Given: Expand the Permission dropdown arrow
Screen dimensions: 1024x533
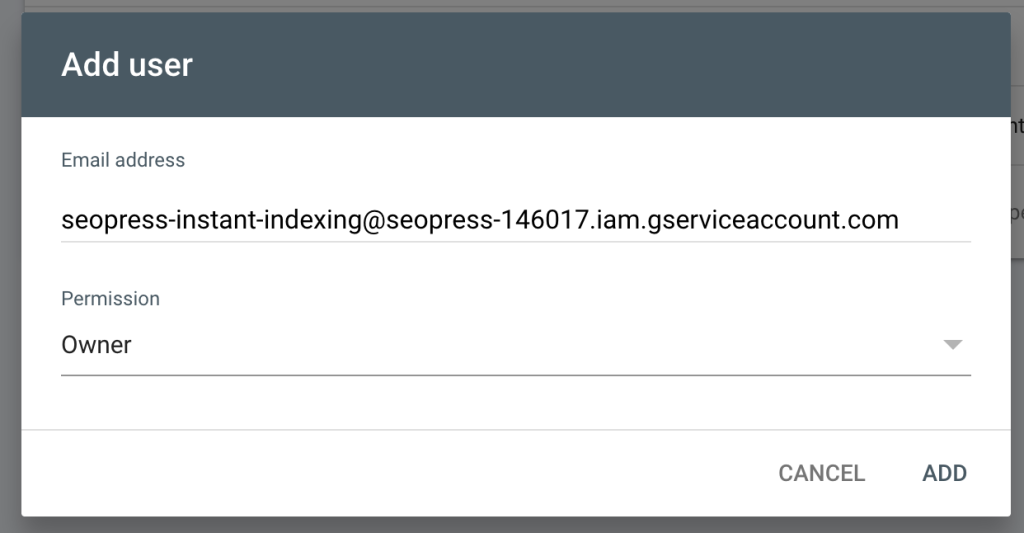Looking at the screenshot, I should [x=953, y=345].
